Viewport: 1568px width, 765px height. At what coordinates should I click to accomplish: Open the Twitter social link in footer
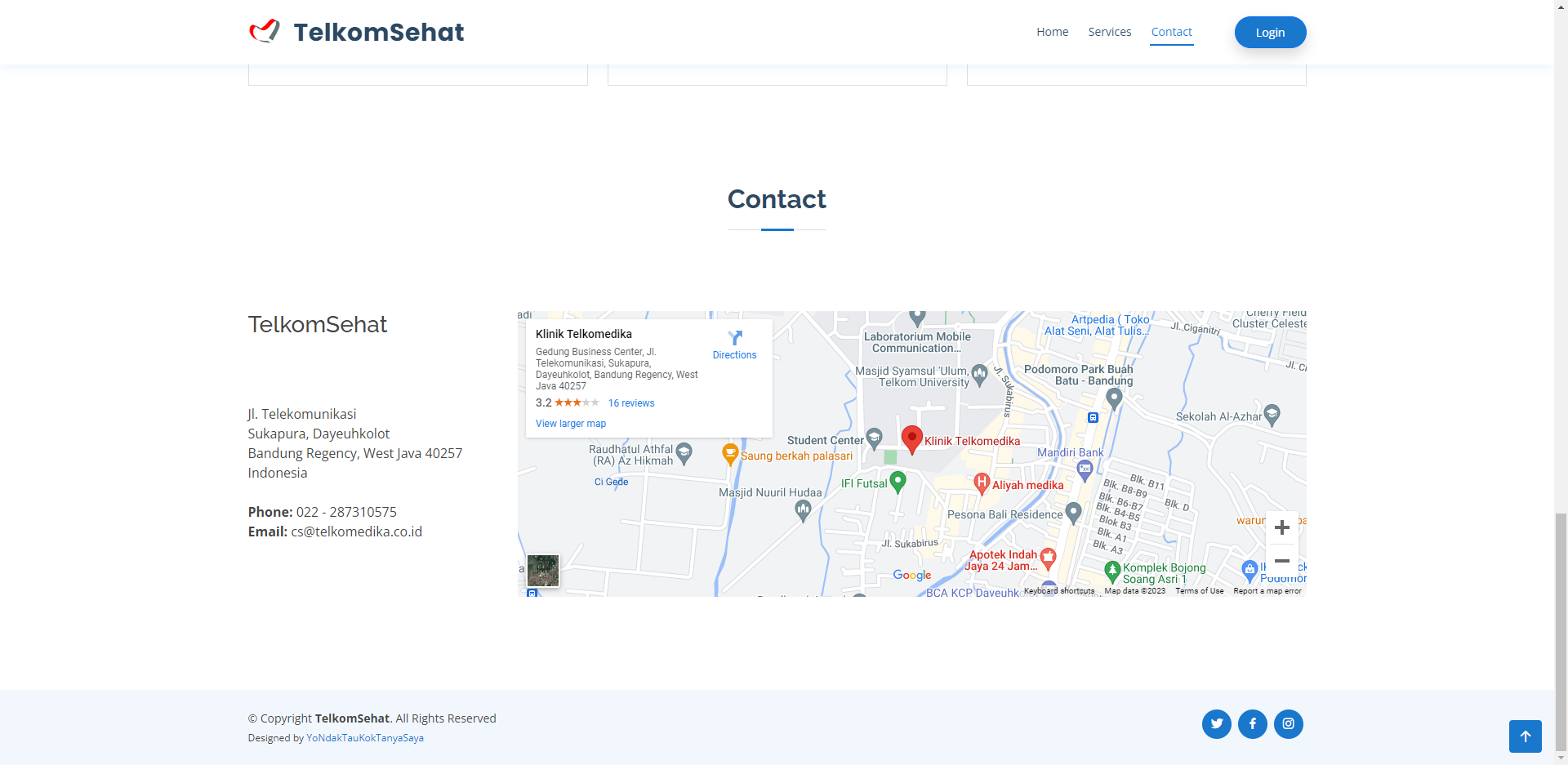click(x=1217, y=723)
